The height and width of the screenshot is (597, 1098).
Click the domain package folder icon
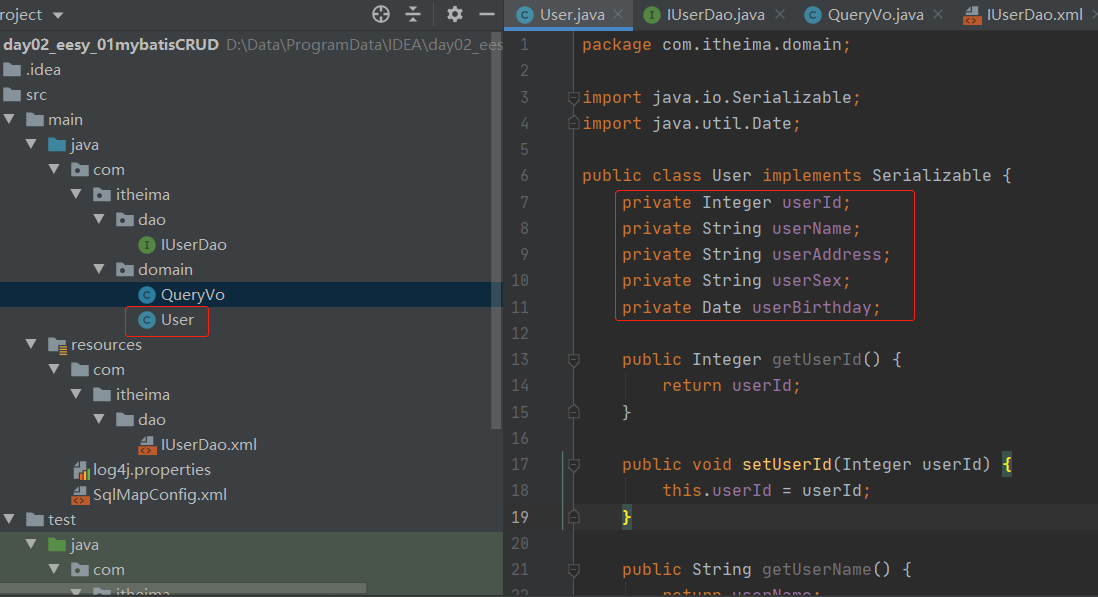click(x=125, y=269)
